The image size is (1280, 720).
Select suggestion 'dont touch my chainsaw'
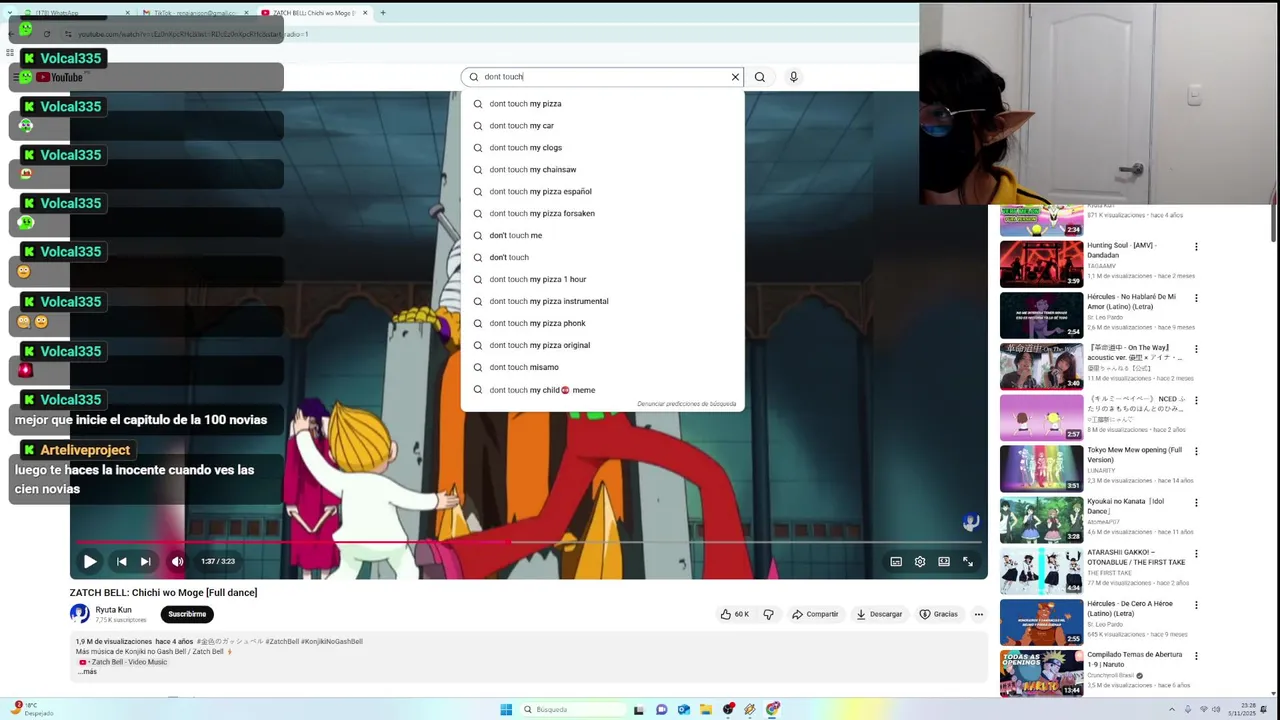(602, 170)
